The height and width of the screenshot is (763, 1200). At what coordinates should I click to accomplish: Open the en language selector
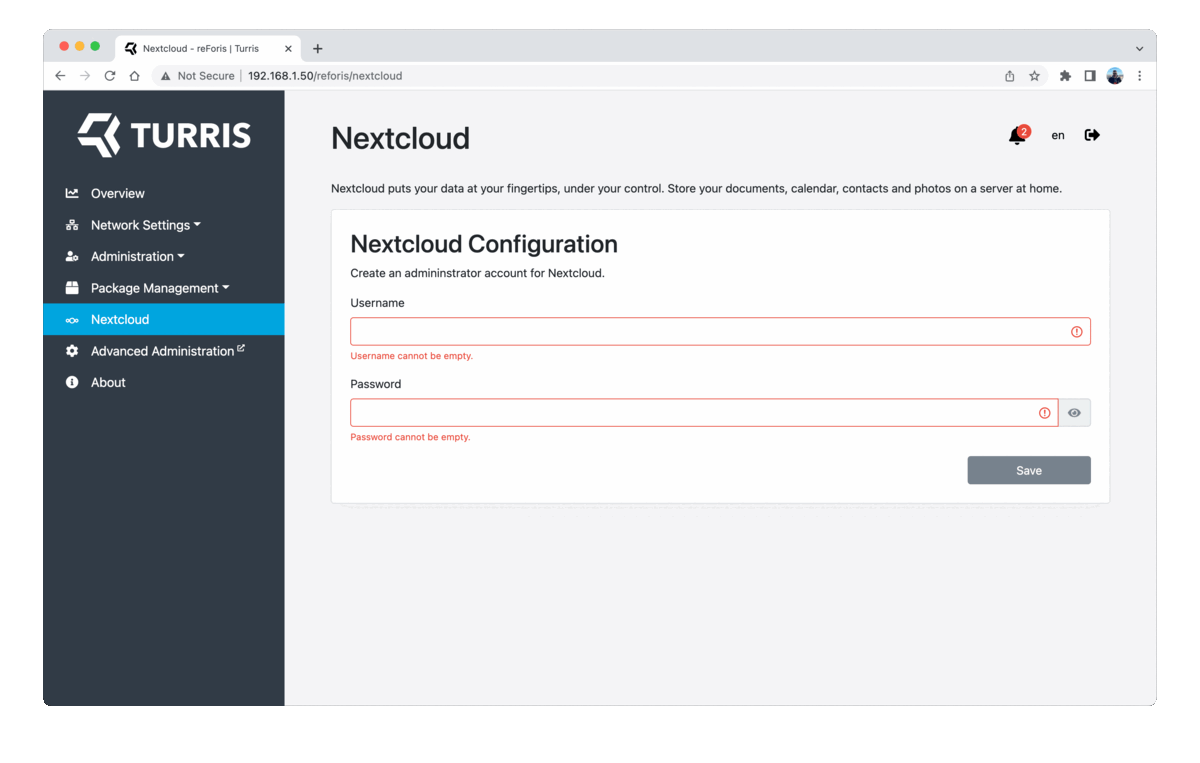[x=1058, y=135]
